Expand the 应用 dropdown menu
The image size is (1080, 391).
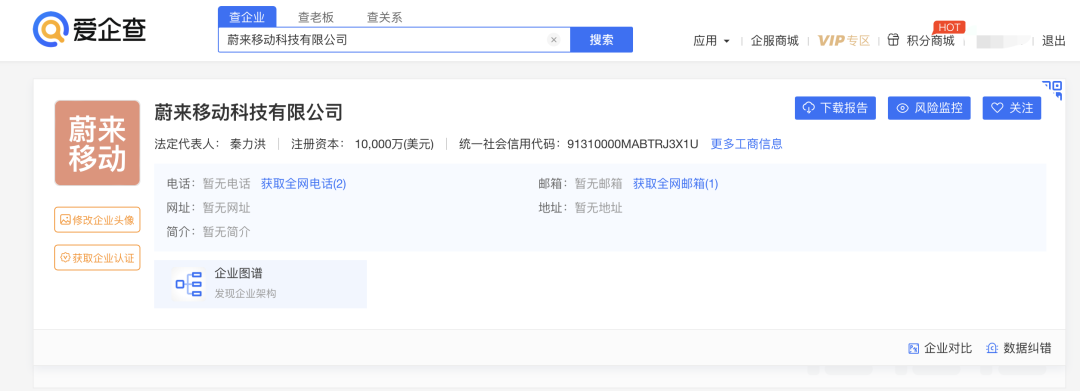[x=711, y=41]
